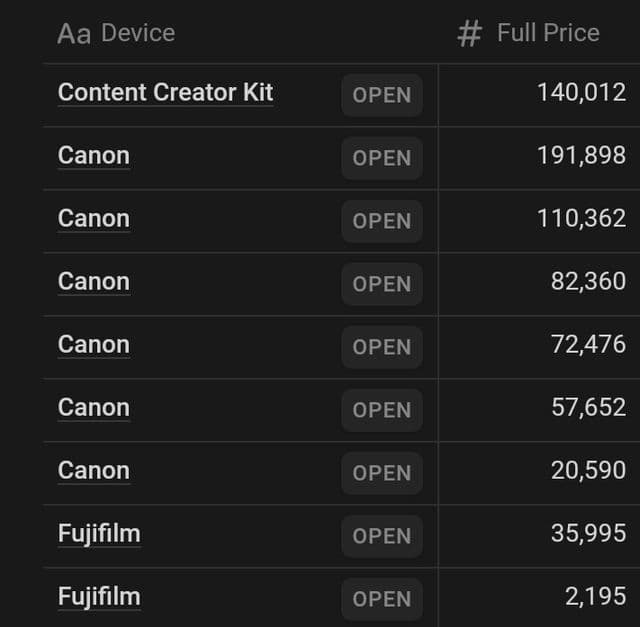
Task: Click the # number-type icon beside Full Price
Action: point(469,33)
